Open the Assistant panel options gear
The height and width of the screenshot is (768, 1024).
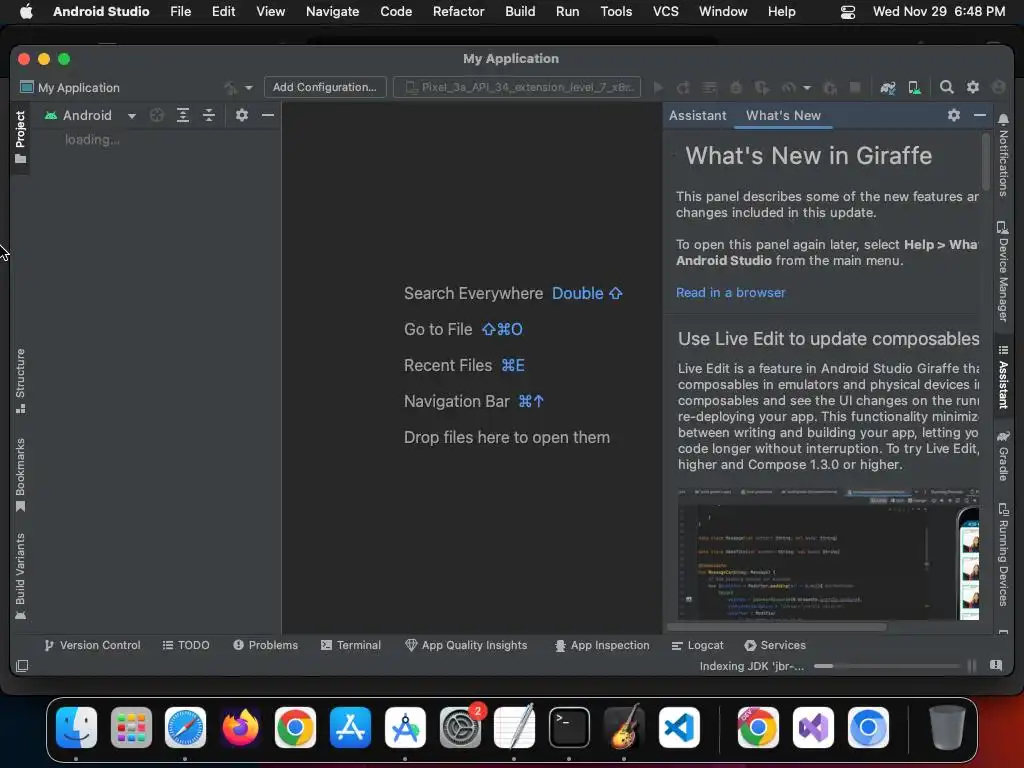click(x=953, y=115)
